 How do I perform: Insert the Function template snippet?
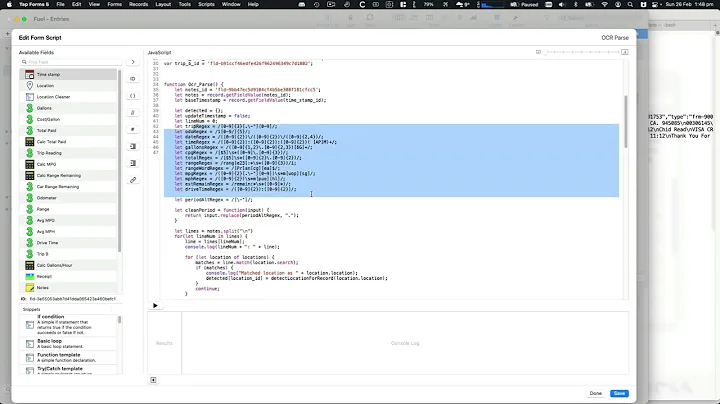[x=69, y=357]
